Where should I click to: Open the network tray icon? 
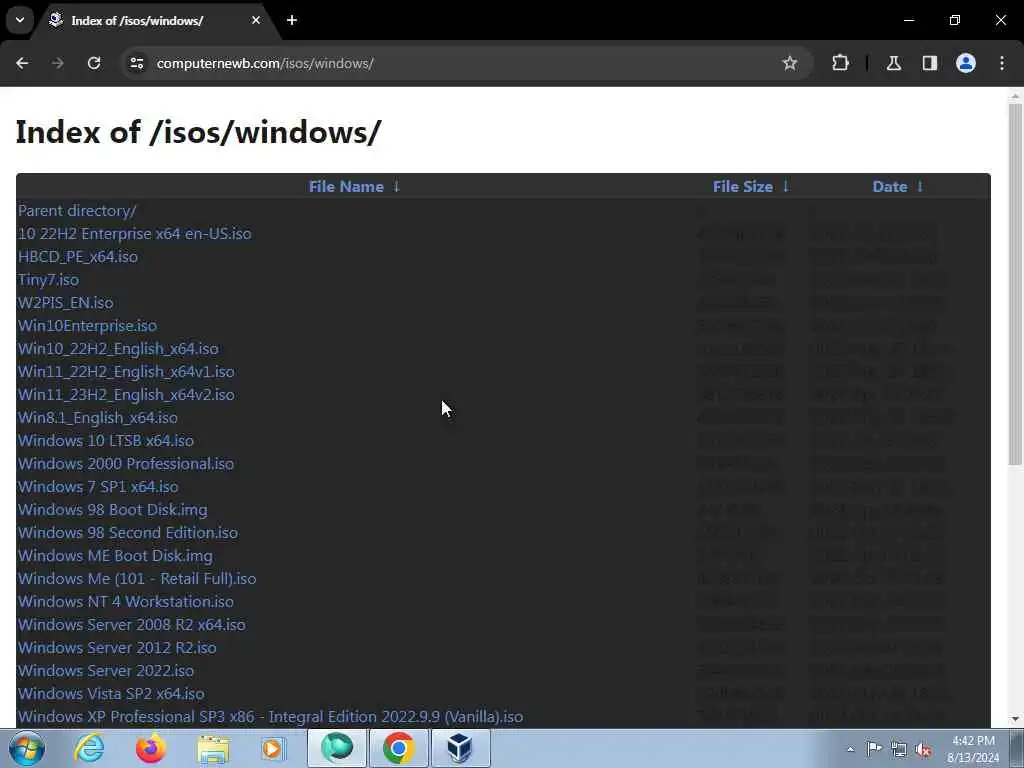[899, 749]
